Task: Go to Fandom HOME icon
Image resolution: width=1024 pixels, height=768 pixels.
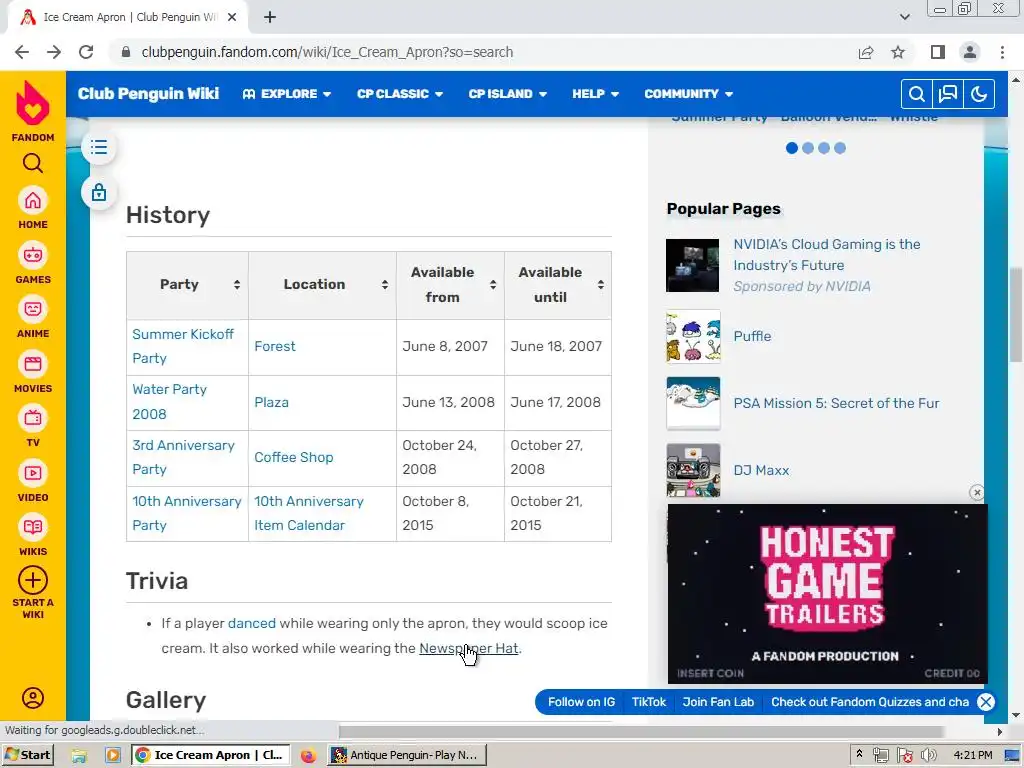Action: [x=33, y=200]
